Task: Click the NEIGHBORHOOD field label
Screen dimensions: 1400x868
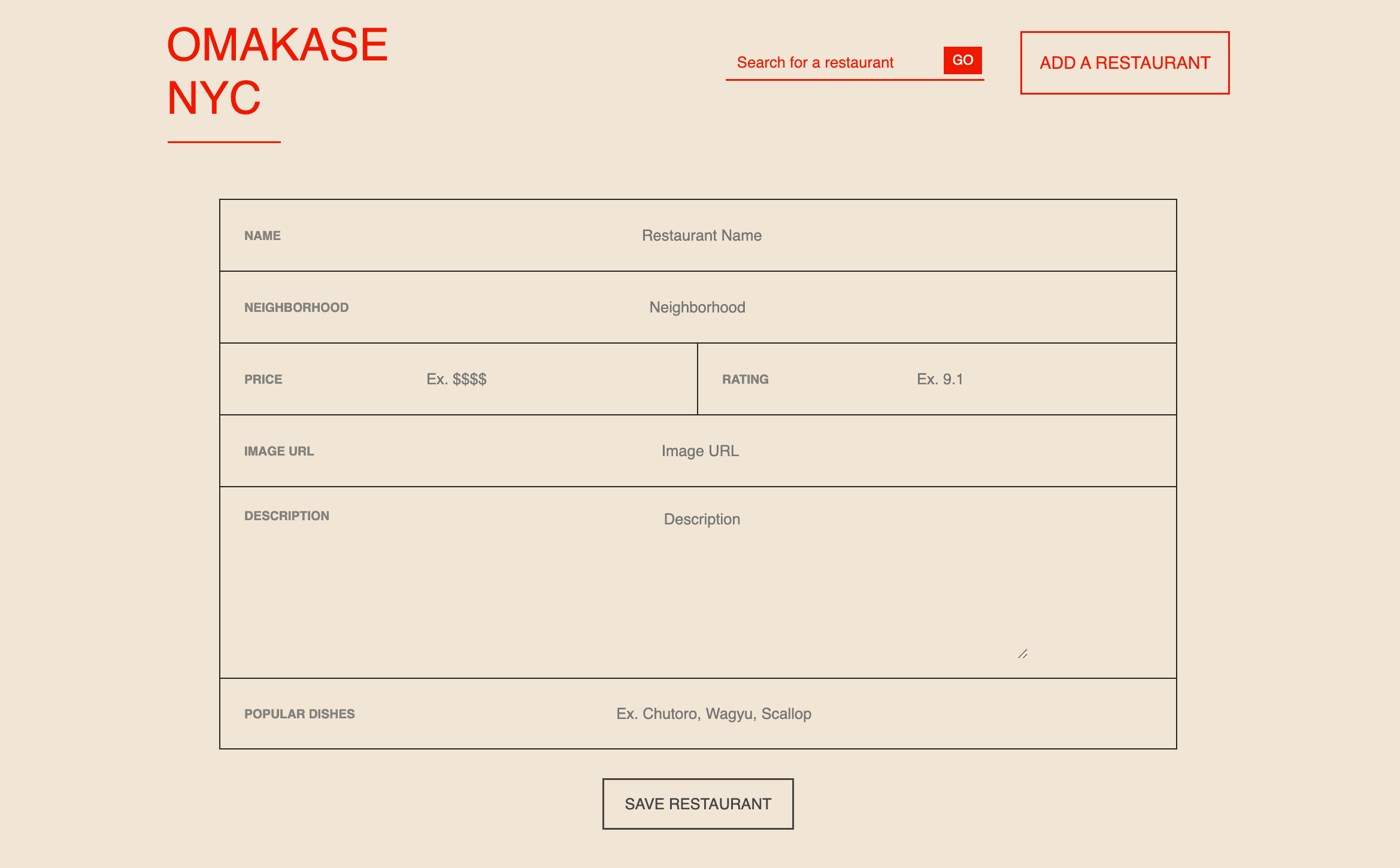Action: tap(296, 308)
